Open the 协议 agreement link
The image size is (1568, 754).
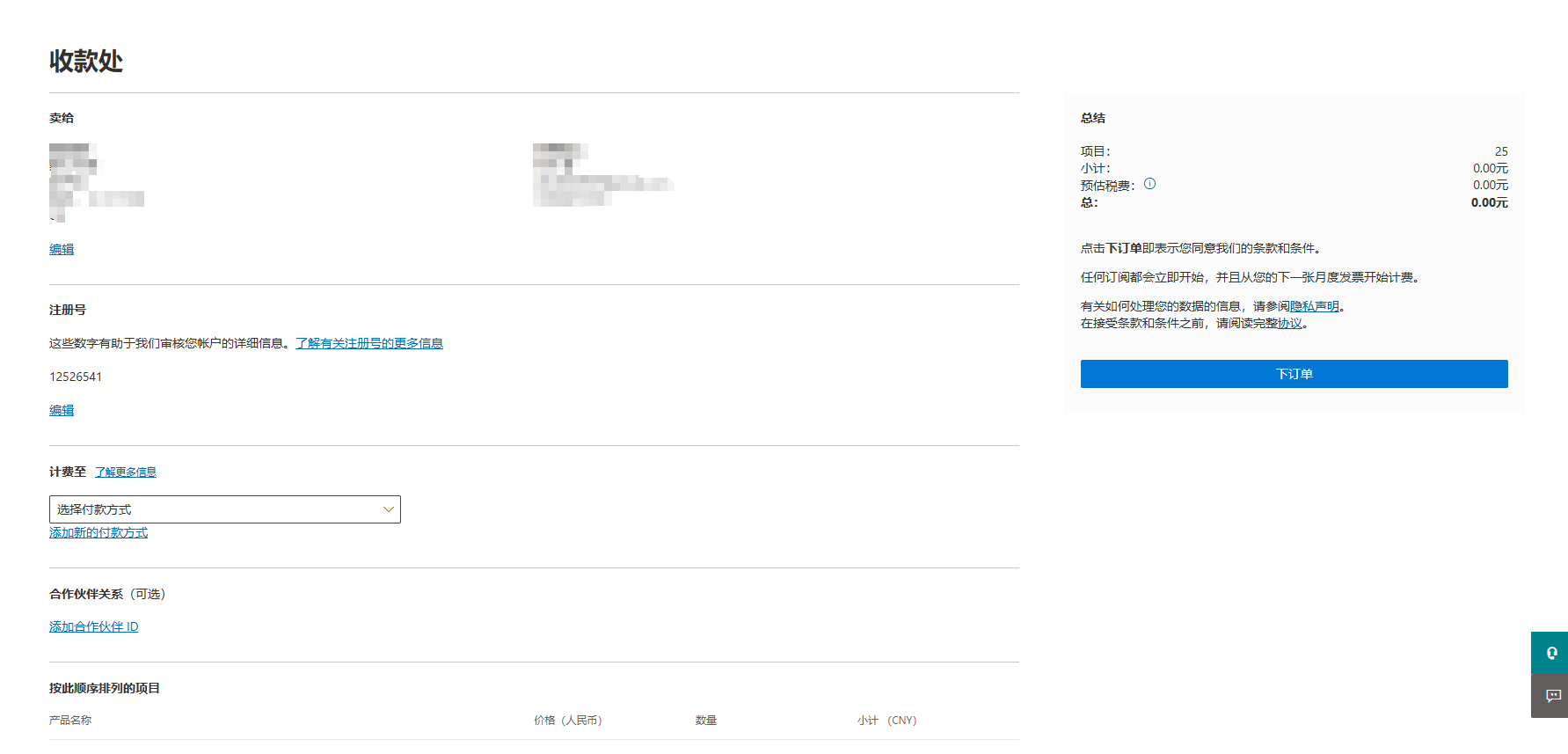coord(1290,323)
